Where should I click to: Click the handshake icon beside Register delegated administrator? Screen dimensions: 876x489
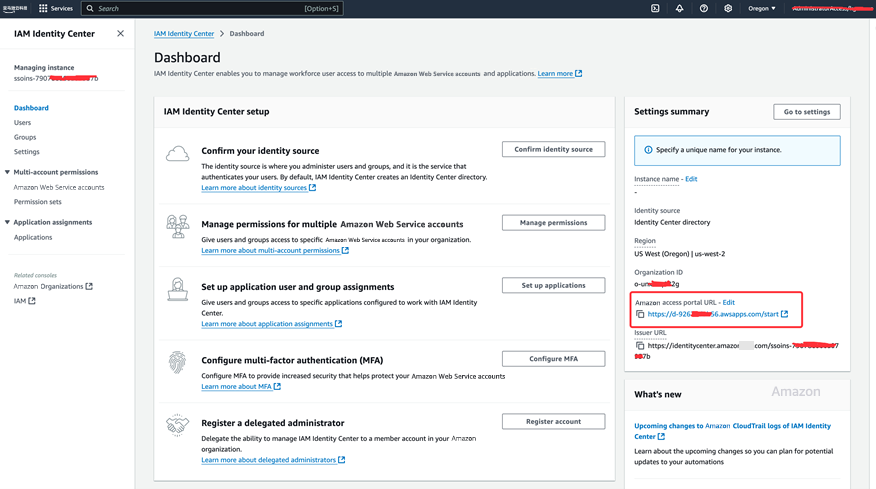click(177, 425)
